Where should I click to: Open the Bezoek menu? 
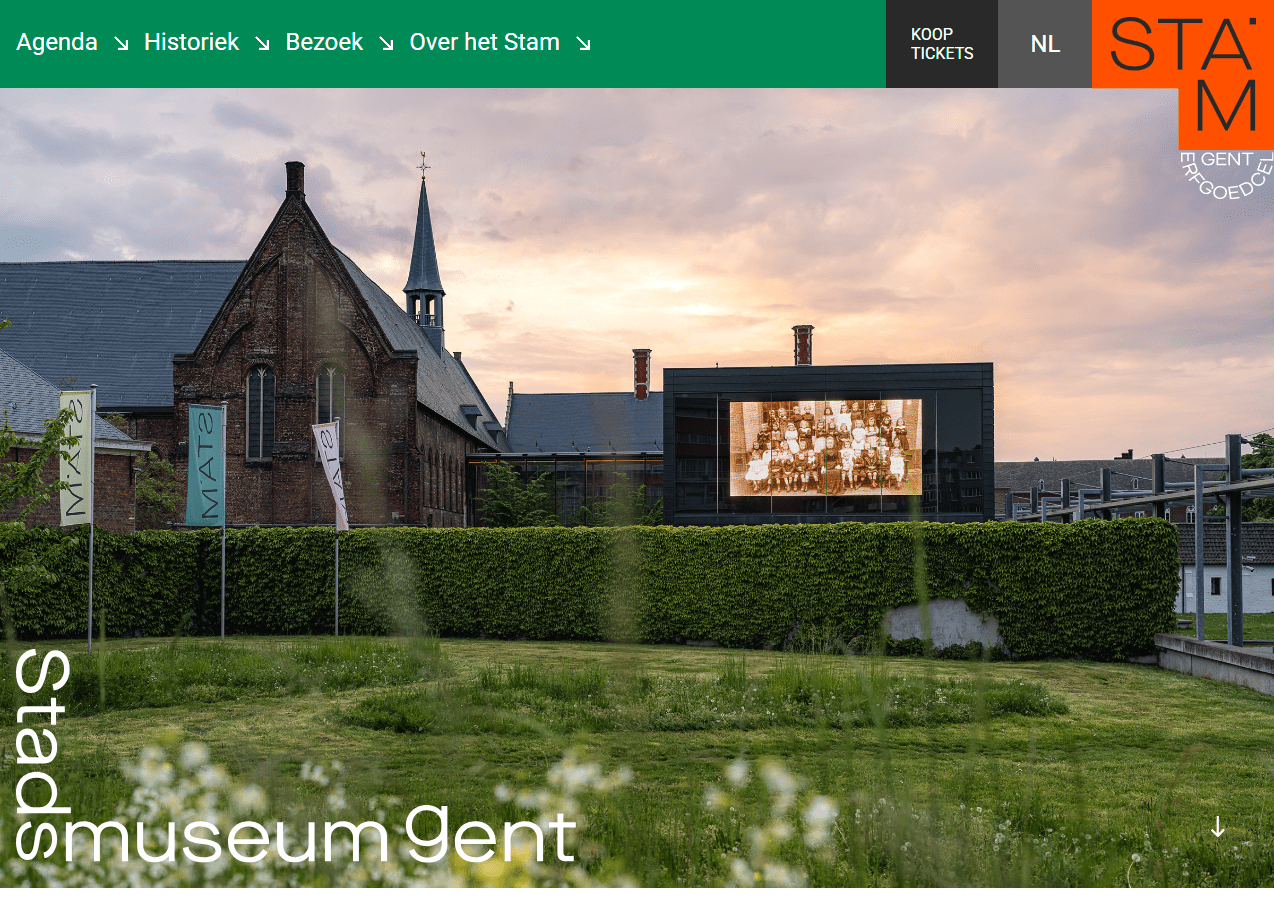(x=324, y=42)
